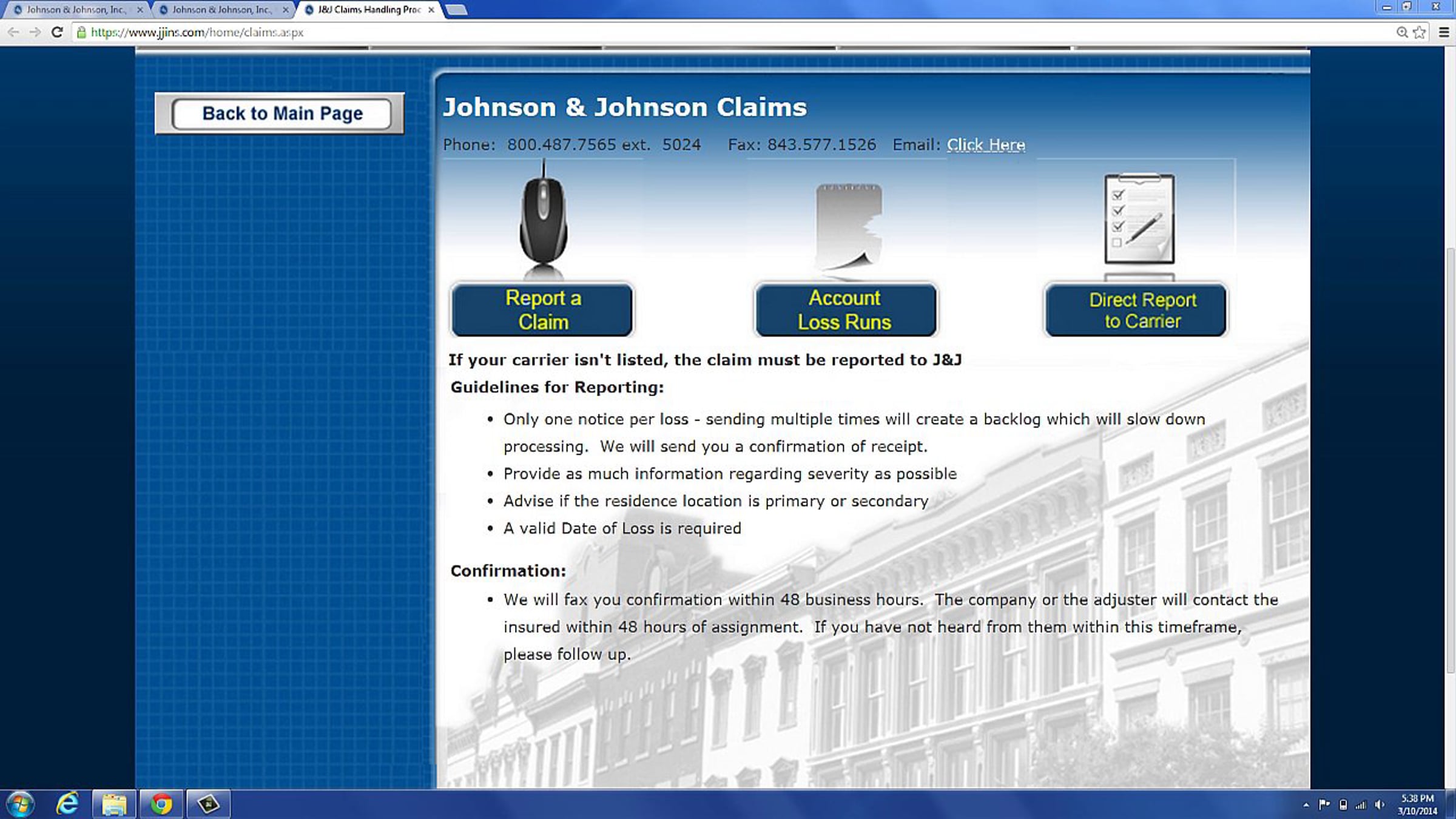1456x819 pixels.
Task: Switch to the second Johnson & Johnson tab
Action: [x=221, y=10]
